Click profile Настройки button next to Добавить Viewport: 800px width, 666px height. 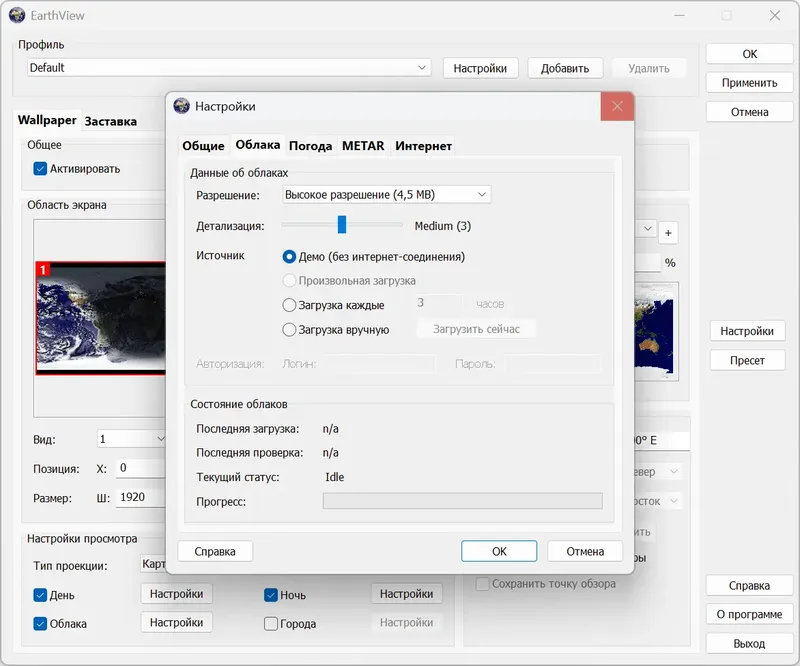click(480, 68)
